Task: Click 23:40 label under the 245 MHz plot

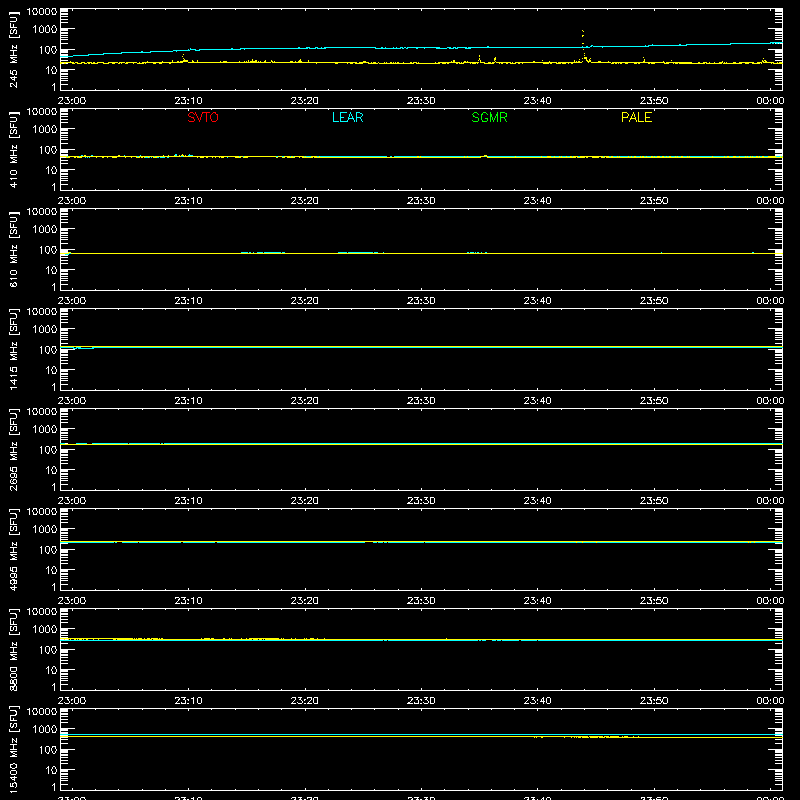Action: pyautogui.click(x=537, y=101)
